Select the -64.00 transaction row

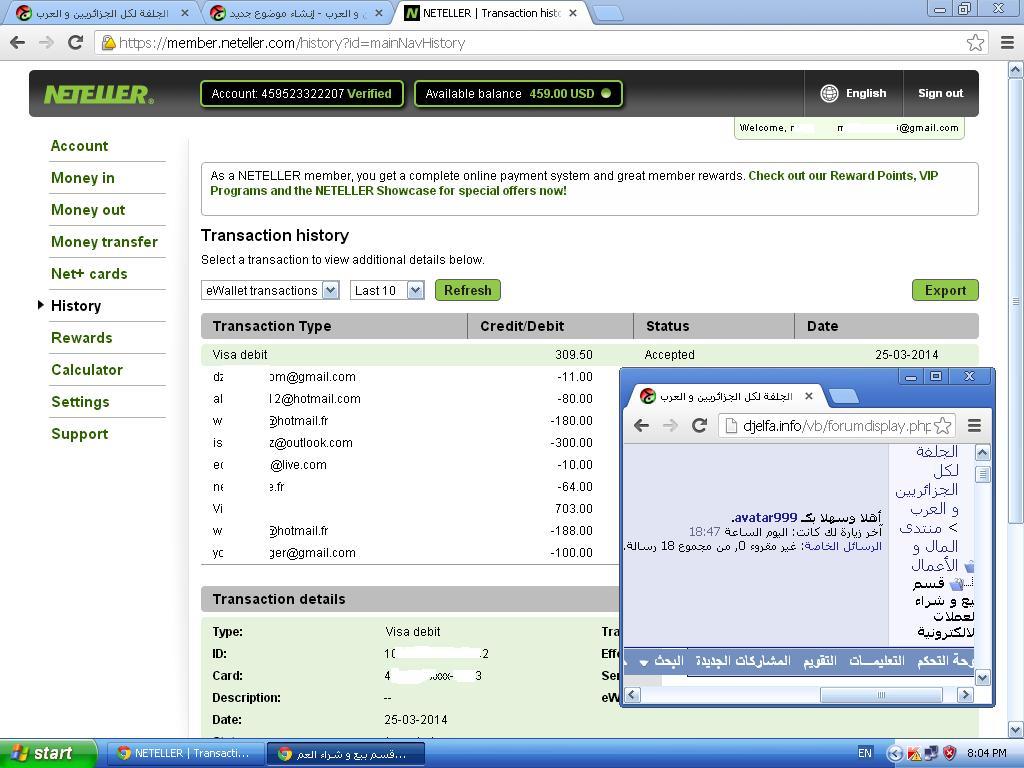tap(410, 487)
